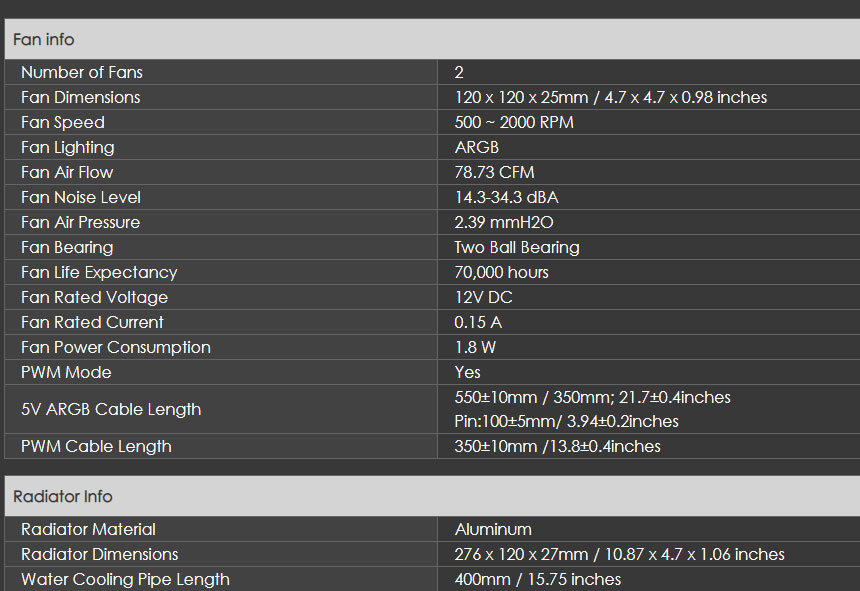Image resolution: width=860 pixels, height=591 pixels.
Task: Click the Two Ball Bearing value
Action: (x=517, y=247)
